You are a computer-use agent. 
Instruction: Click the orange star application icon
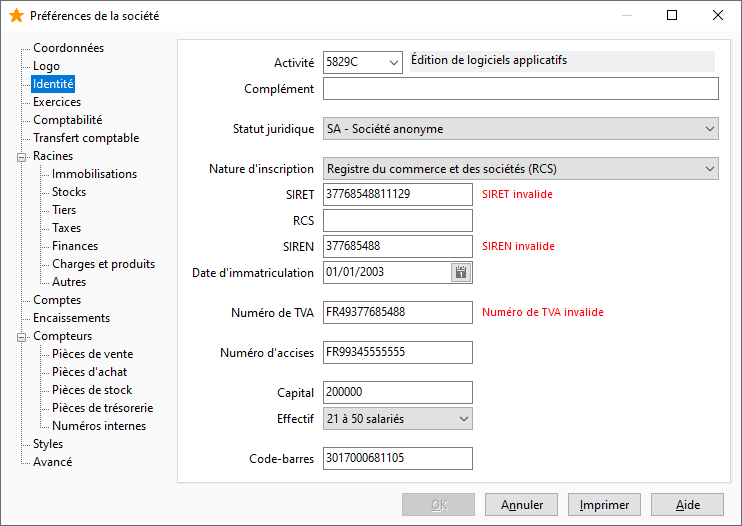coord(16,16)
